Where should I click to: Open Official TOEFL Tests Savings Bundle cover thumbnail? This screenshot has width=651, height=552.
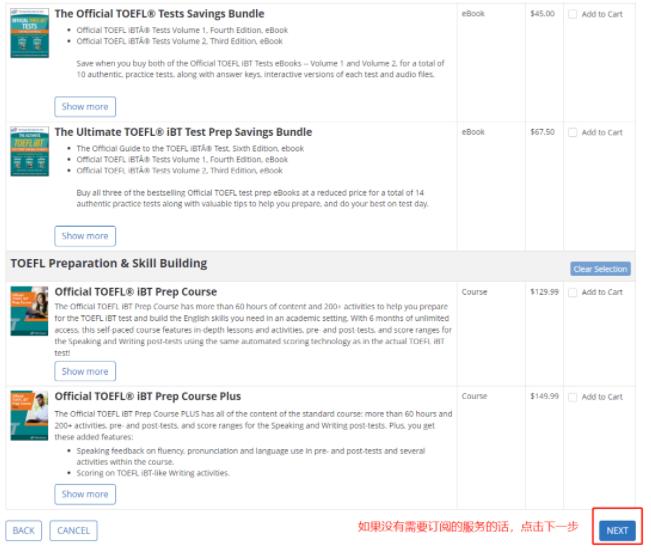point(29,33)
